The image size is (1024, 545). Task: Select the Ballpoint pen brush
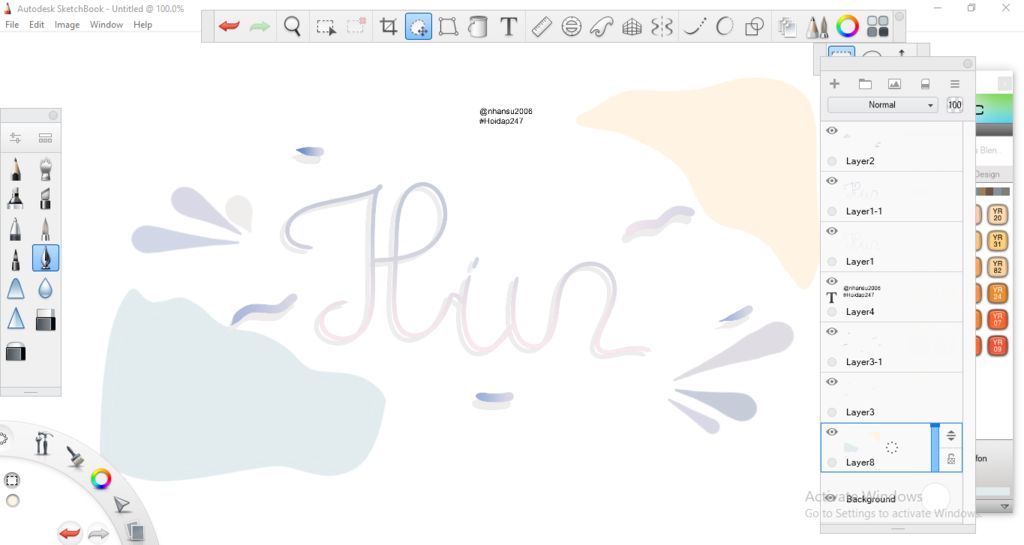16,228
